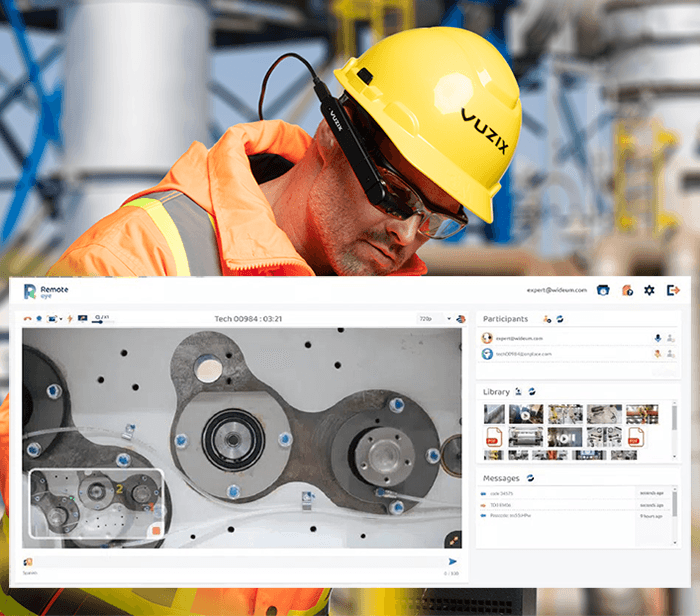This screenshot has width=700, height=616.
Task: Click the Messages scrollbar down arrow
Action: [675, 543]
